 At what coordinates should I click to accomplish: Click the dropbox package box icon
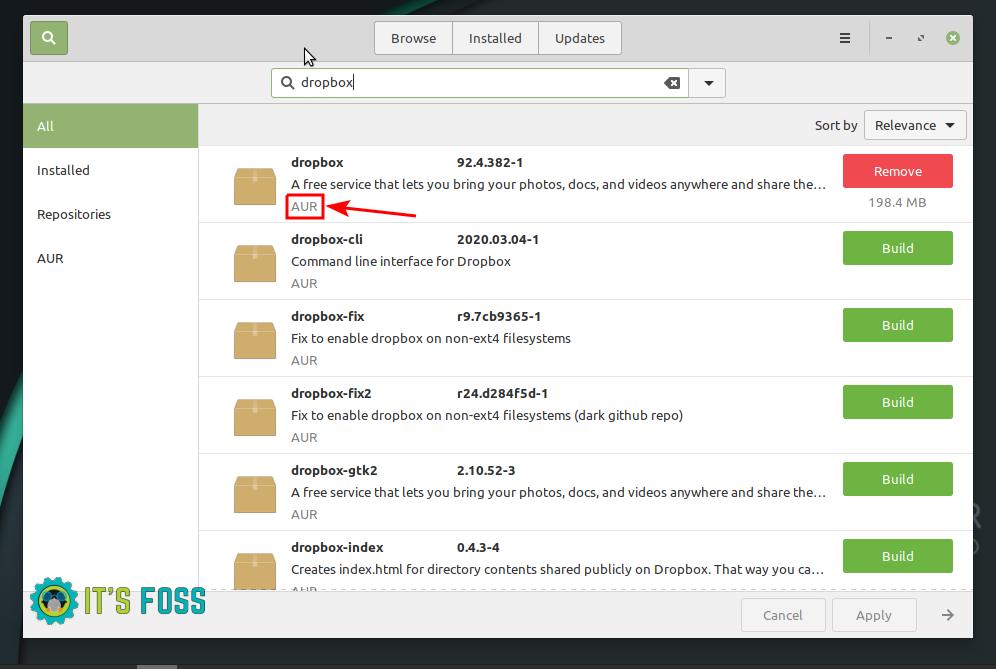pos(255,186)
